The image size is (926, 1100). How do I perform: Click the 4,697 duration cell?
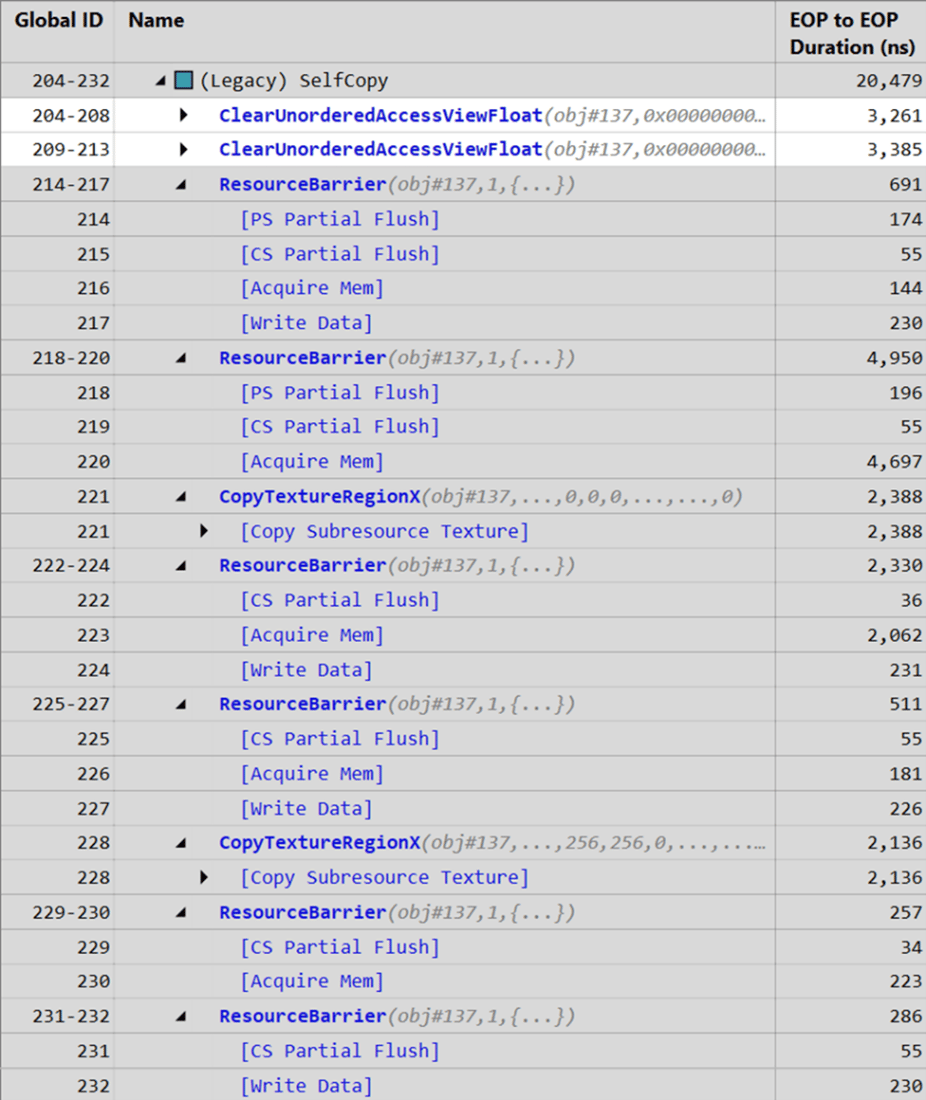pyautogui.click(x=894, y=462)
